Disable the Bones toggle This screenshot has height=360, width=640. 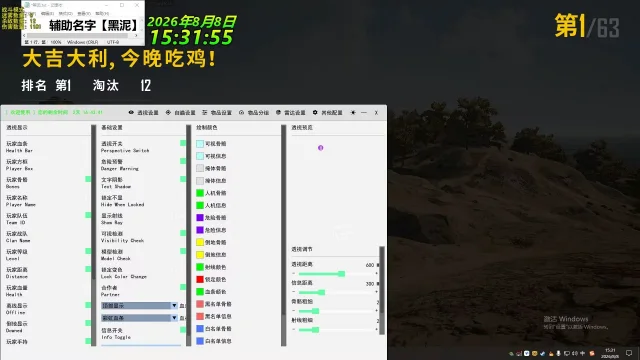[88, 179]
